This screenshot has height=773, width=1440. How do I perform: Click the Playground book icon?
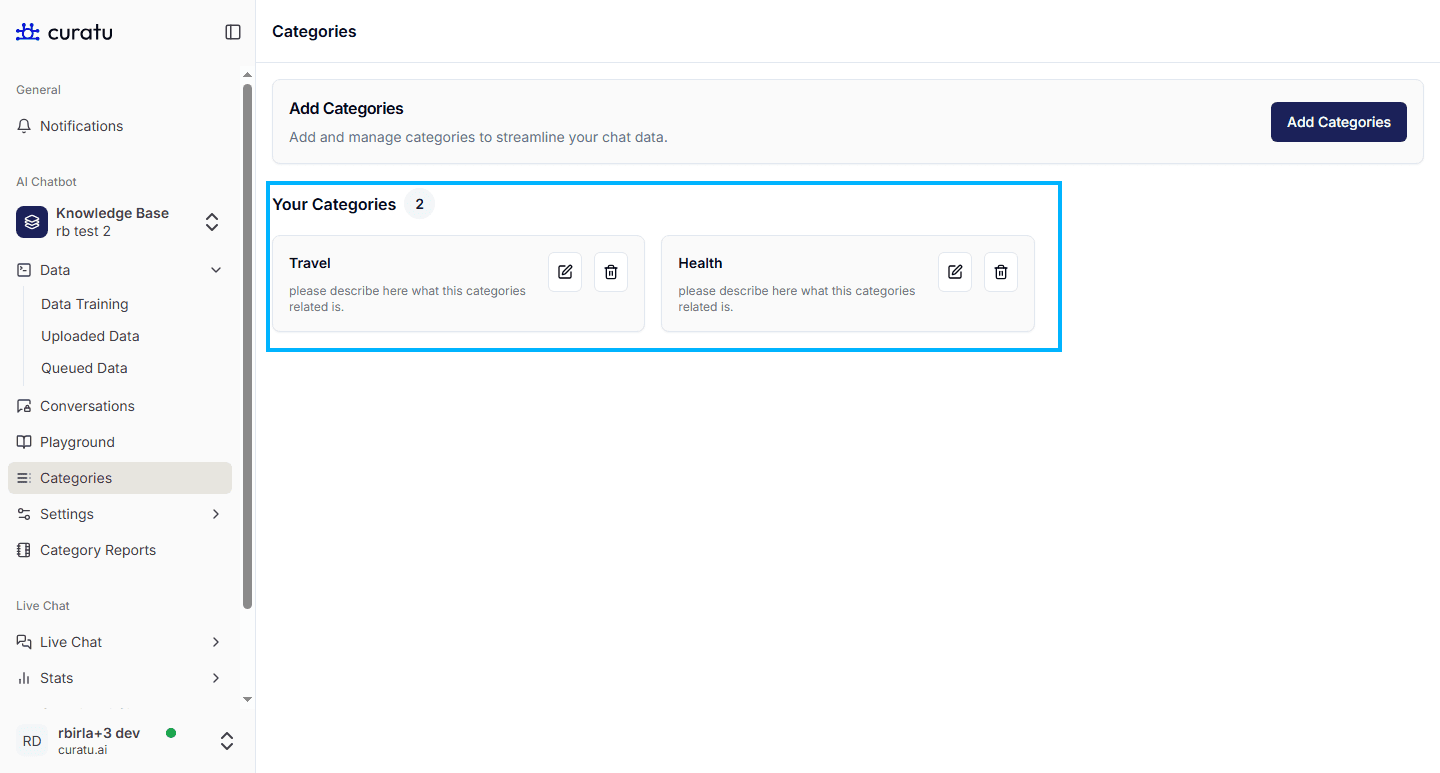pyautogui.click(x=24, y=442)
